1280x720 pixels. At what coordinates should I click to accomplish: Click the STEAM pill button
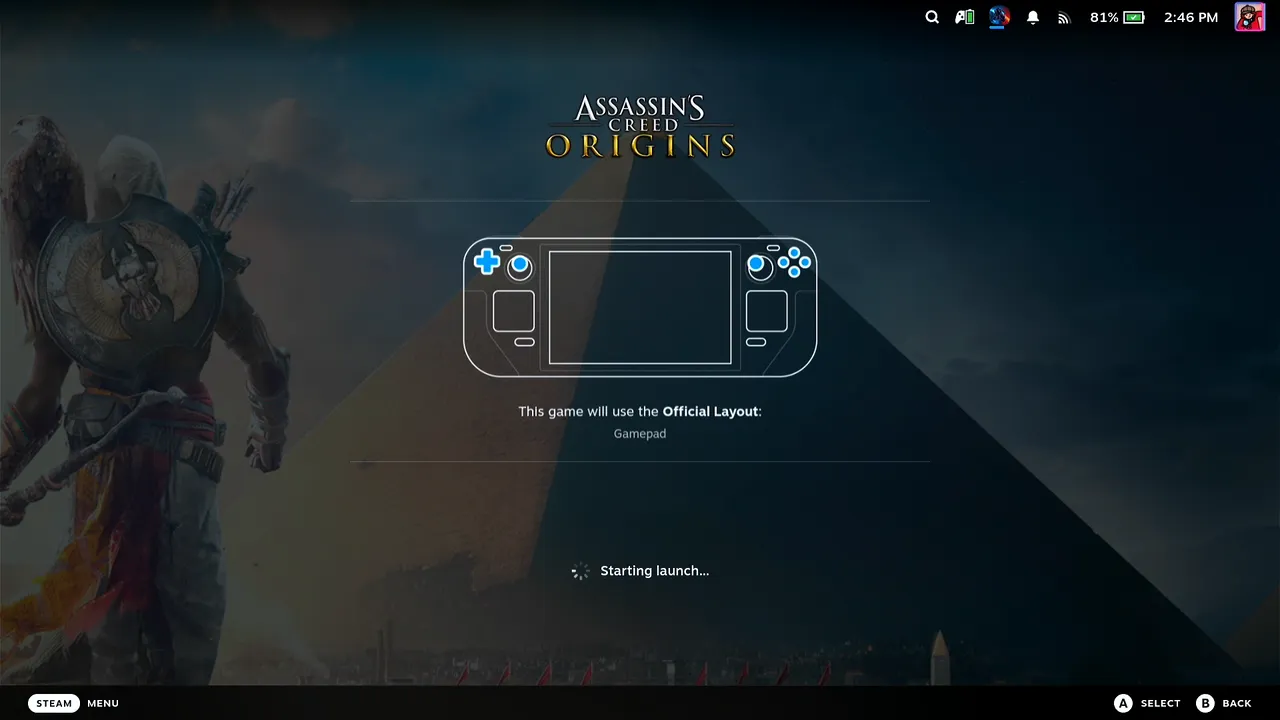tap(54, 703)
